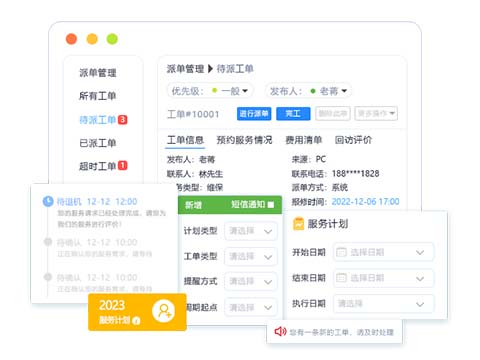Expand the 工单类型 select box

(x=251, y=256)
